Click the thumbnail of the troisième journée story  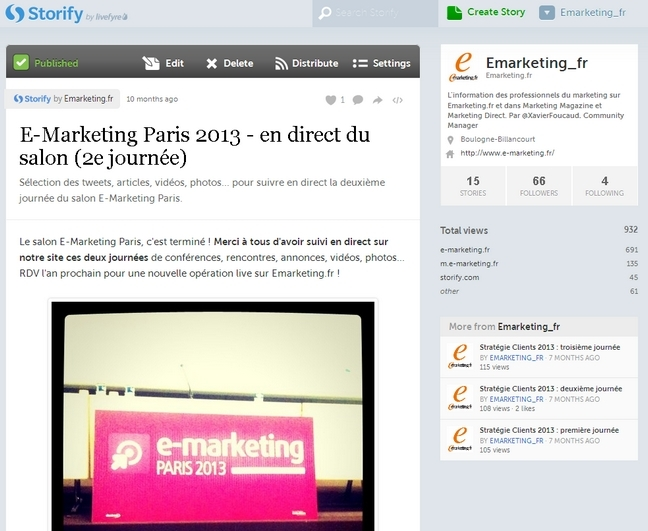click(460, 357)
